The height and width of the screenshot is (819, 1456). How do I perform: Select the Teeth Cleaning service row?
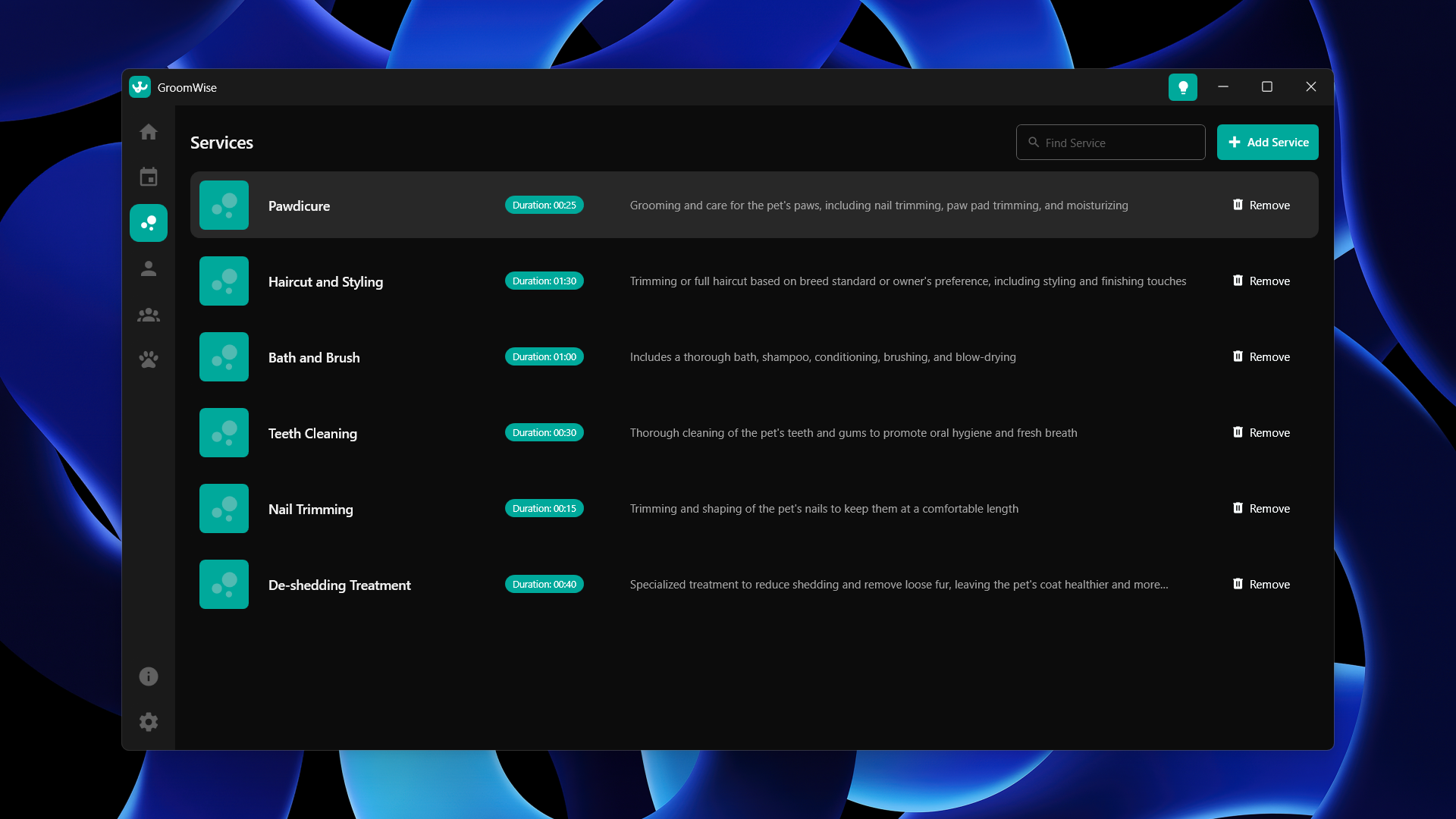pyautogui.click(x=312, y=434)
